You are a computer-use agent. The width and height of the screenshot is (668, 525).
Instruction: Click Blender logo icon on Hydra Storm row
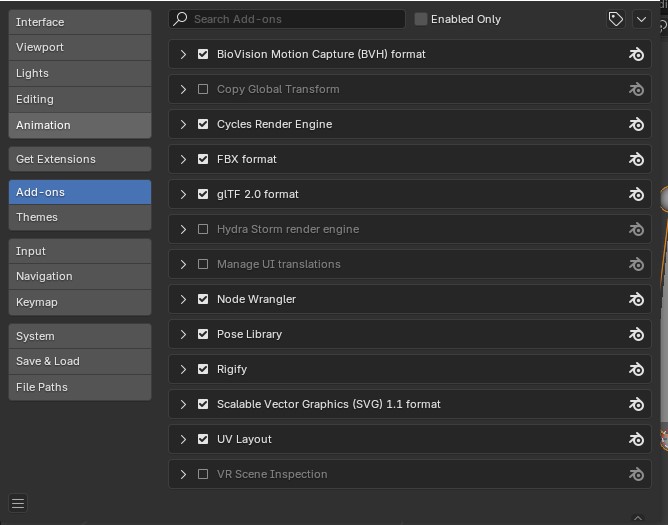[x=636, y=229]
